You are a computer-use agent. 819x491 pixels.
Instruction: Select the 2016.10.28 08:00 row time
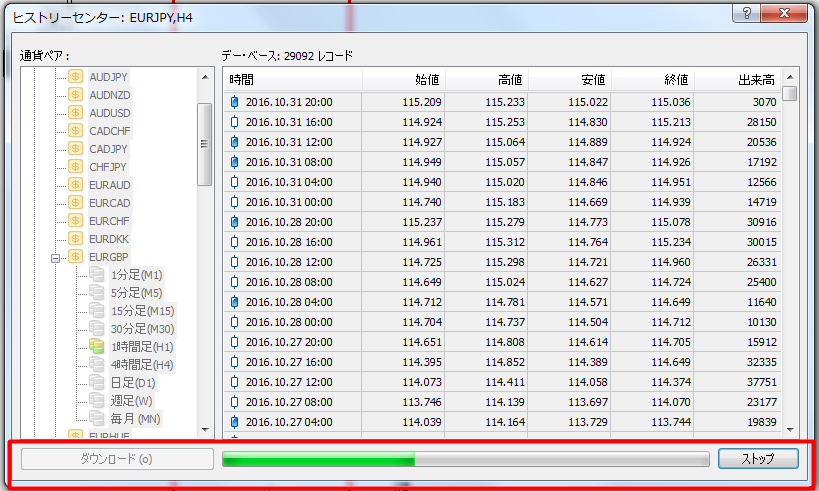click(x=289, y=282)
